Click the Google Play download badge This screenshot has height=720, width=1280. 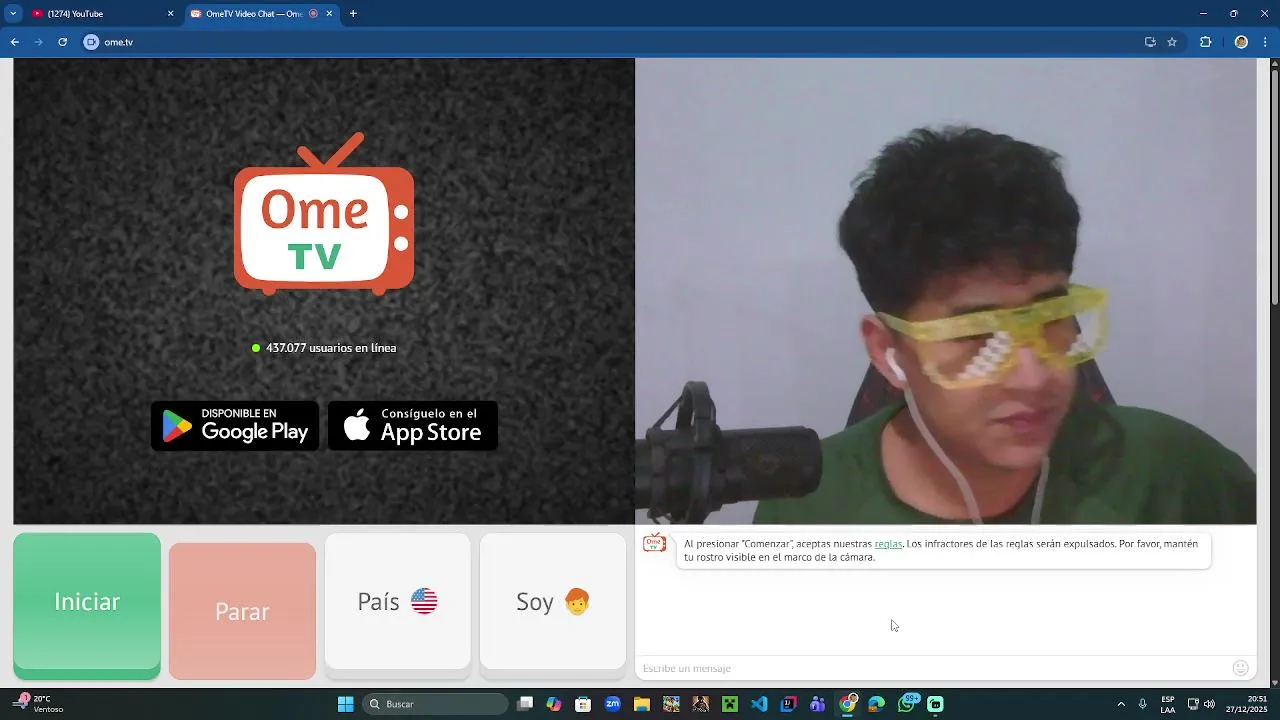pyautogui.click(x=235, y=426)
